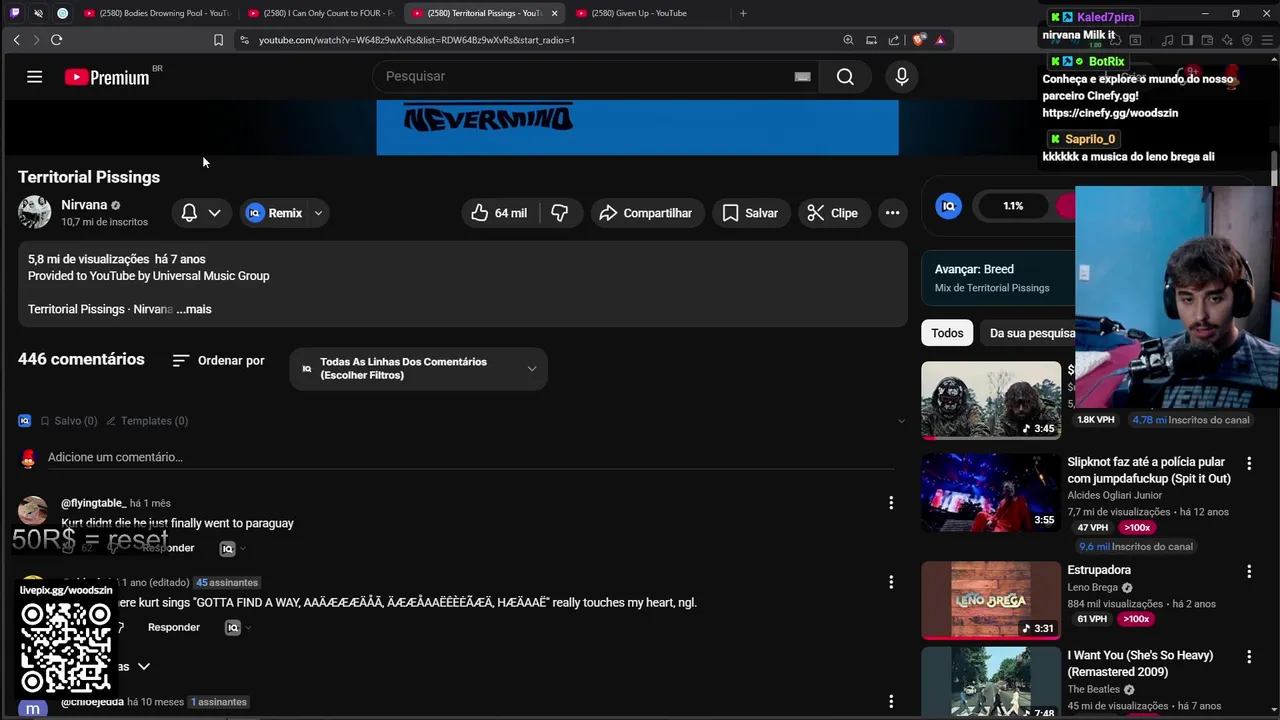1280x720 pixels.
Task: Expand notification options chevron next to bell
Action: (x=214, y=213)
